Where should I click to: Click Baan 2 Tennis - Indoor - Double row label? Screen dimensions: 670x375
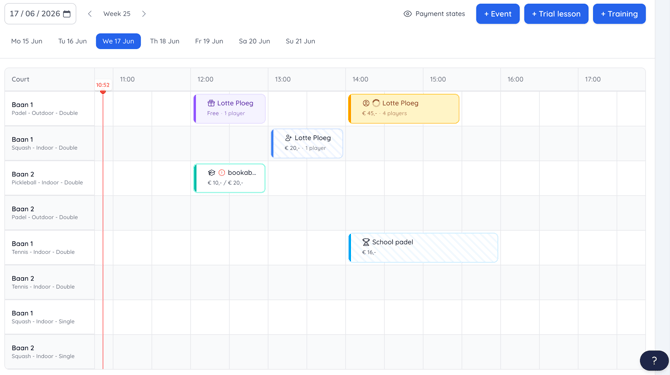point(49,282)
